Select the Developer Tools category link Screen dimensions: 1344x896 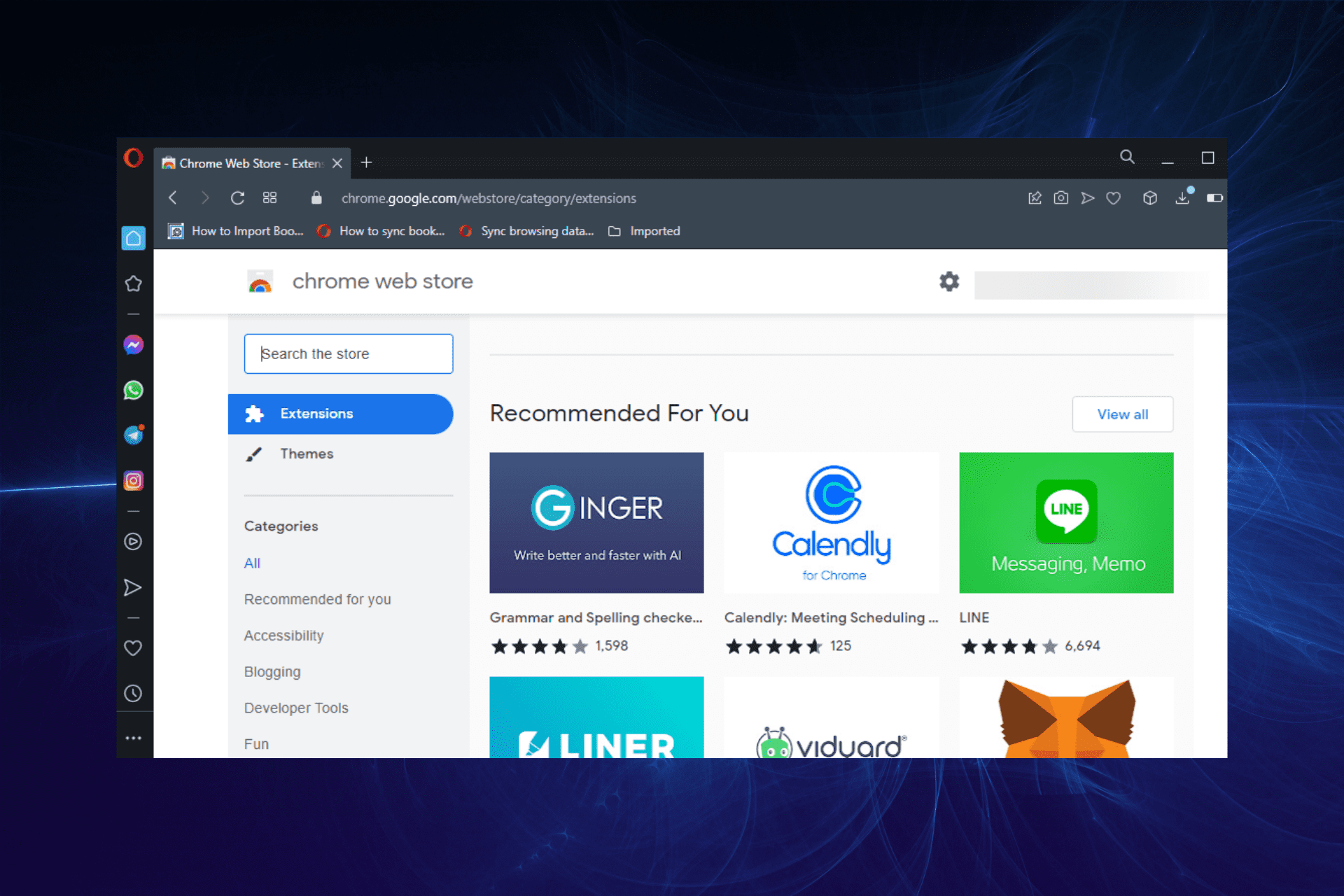tap(295, 708)
